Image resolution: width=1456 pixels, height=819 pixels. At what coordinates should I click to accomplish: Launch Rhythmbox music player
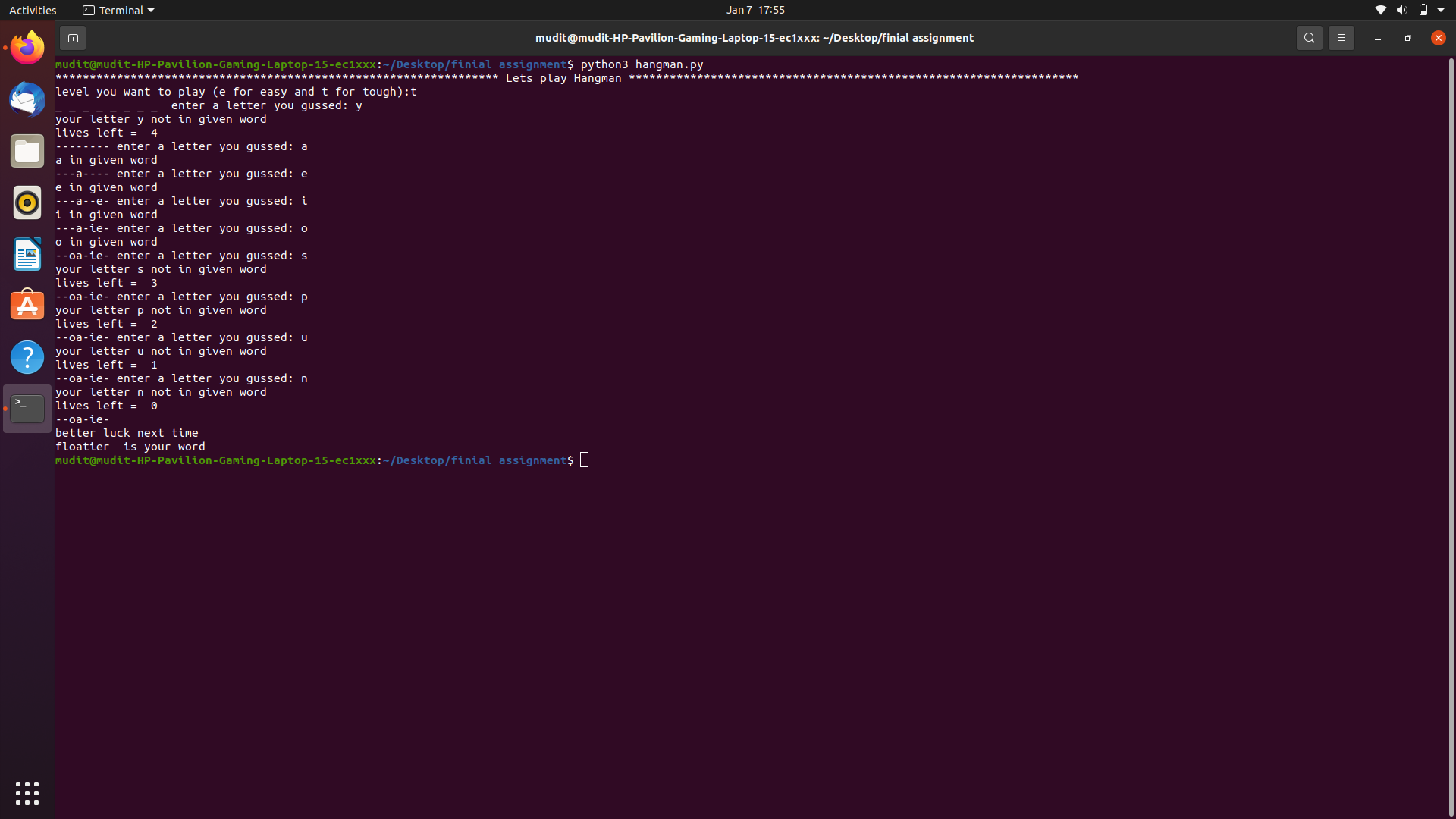pos(27,202)
